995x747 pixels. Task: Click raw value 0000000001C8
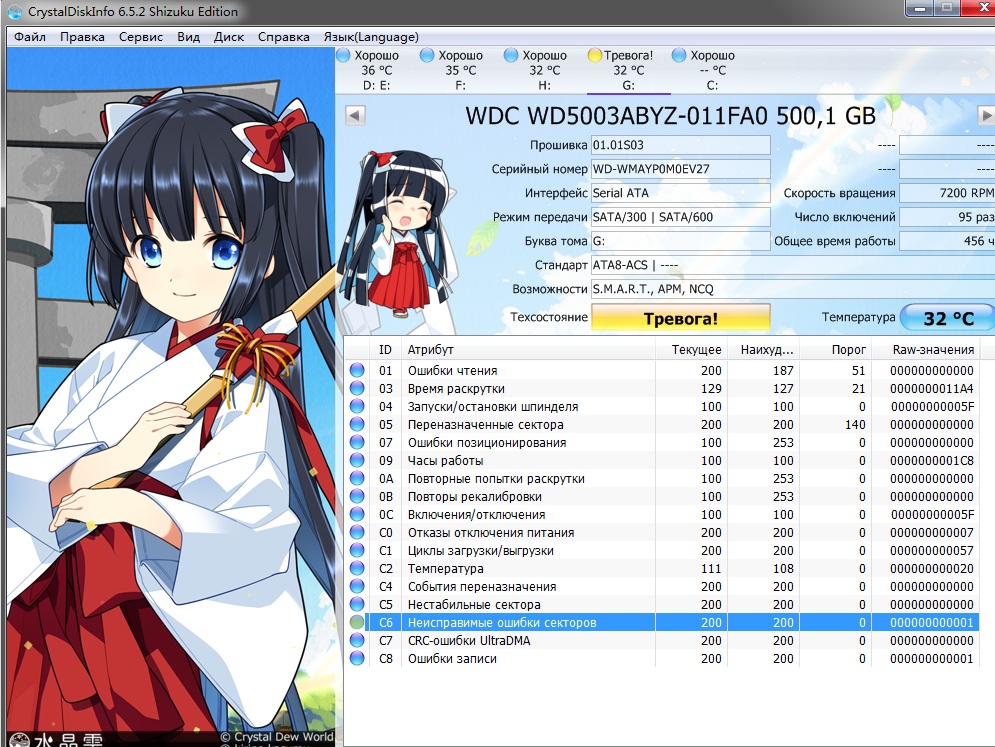point(932,461)
